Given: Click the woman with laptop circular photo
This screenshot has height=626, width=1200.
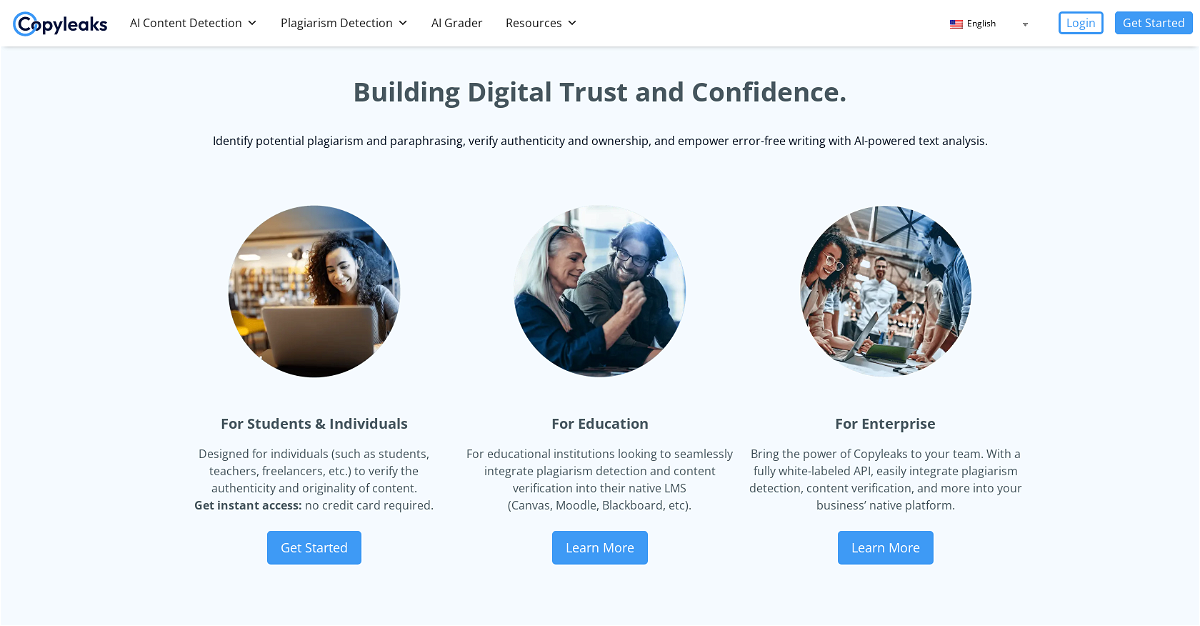Looking at the screenshot, I should point(314,291).
